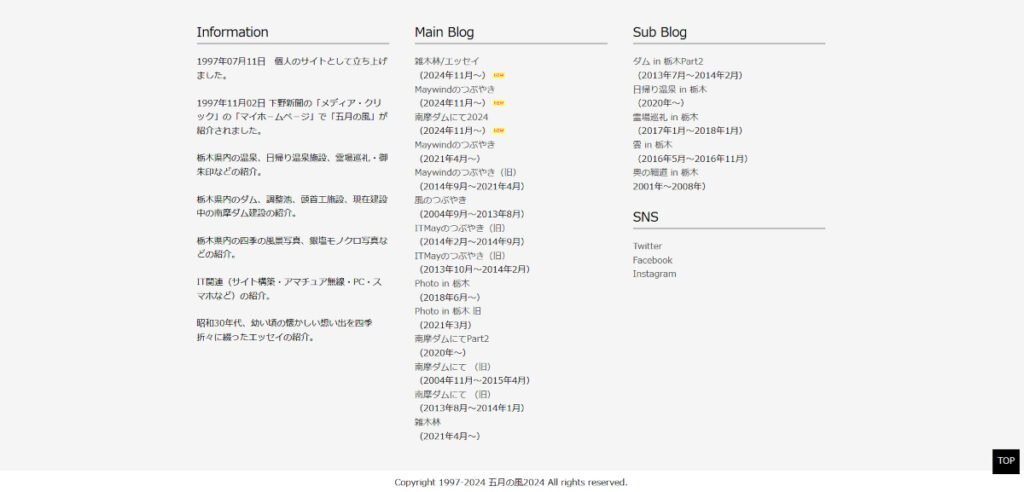
Task: Open the 雑木林/エッセイ blog link
Action: point(447,61)
